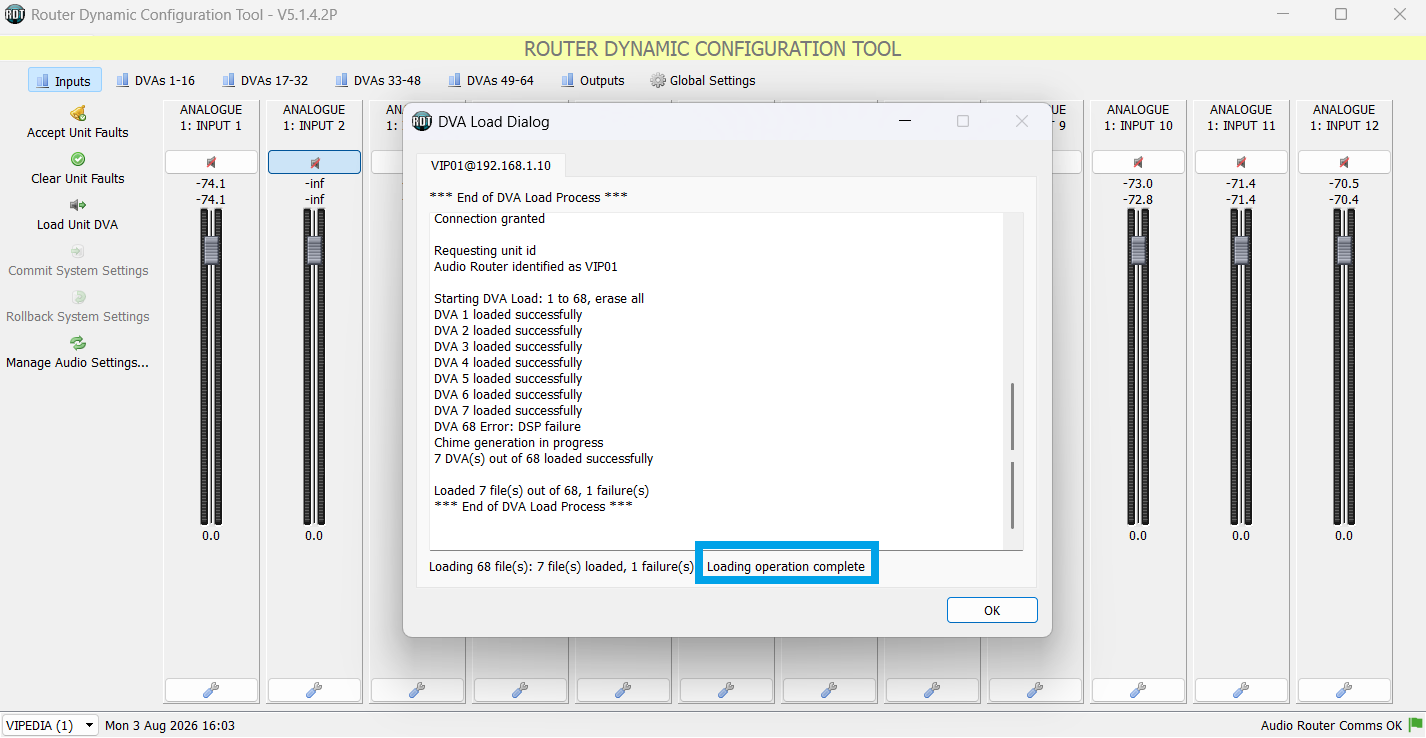Switch to the Inputs tab
Image resolution: width=1426 pixels, height=738 pixels.
[64, 81]
